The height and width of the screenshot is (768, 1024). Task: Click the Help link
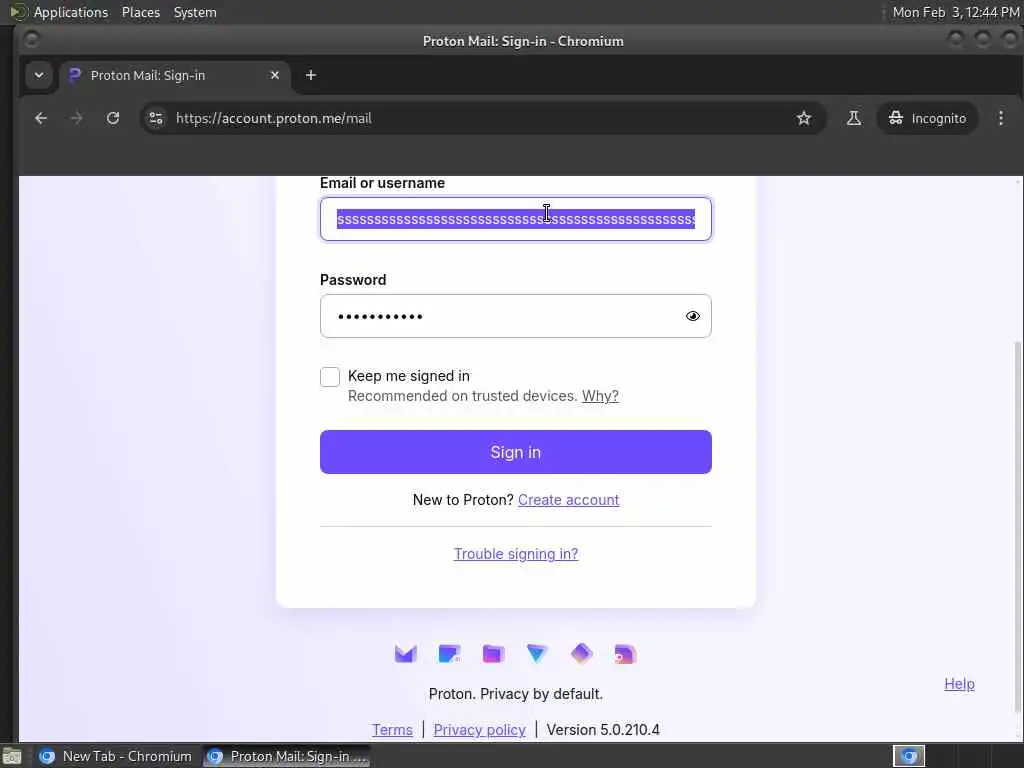[x=959, y=684]
